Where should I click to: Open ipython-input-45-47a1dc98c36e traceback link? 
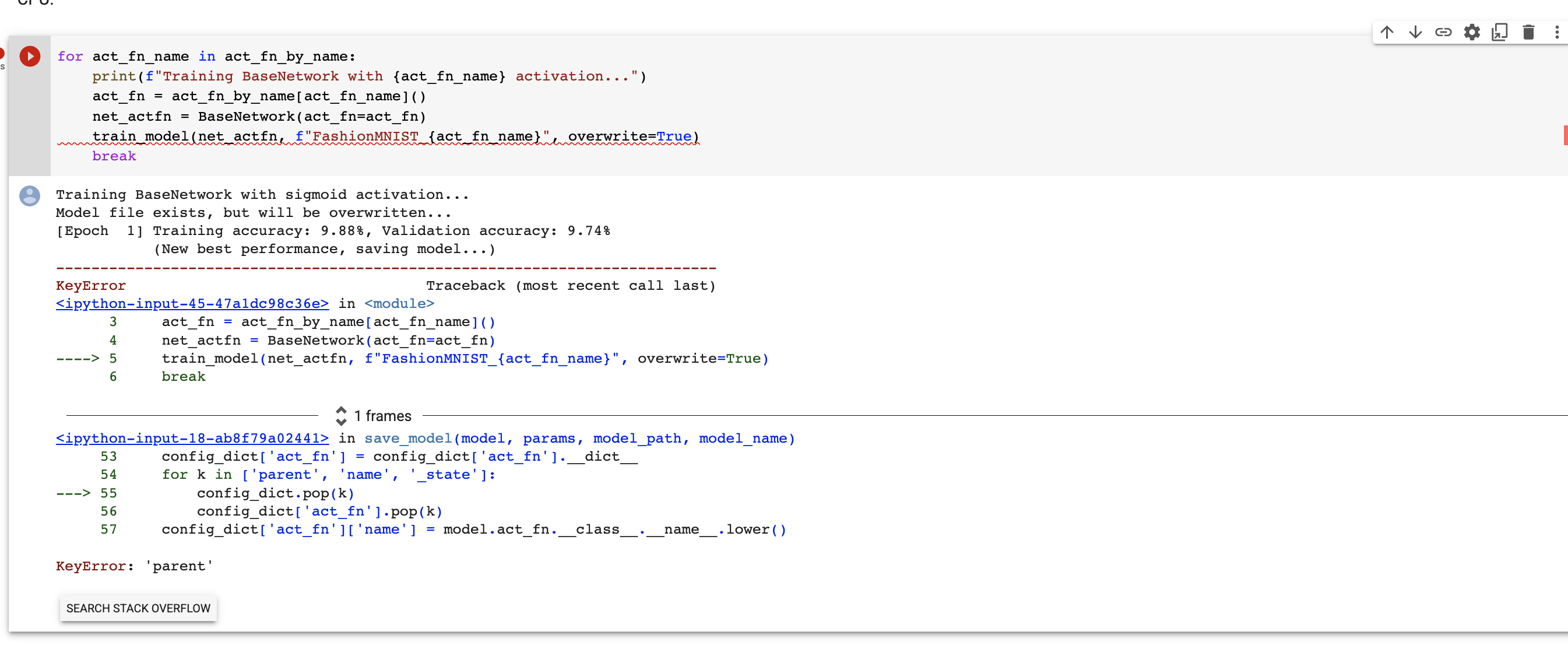(x=192, y=303)
